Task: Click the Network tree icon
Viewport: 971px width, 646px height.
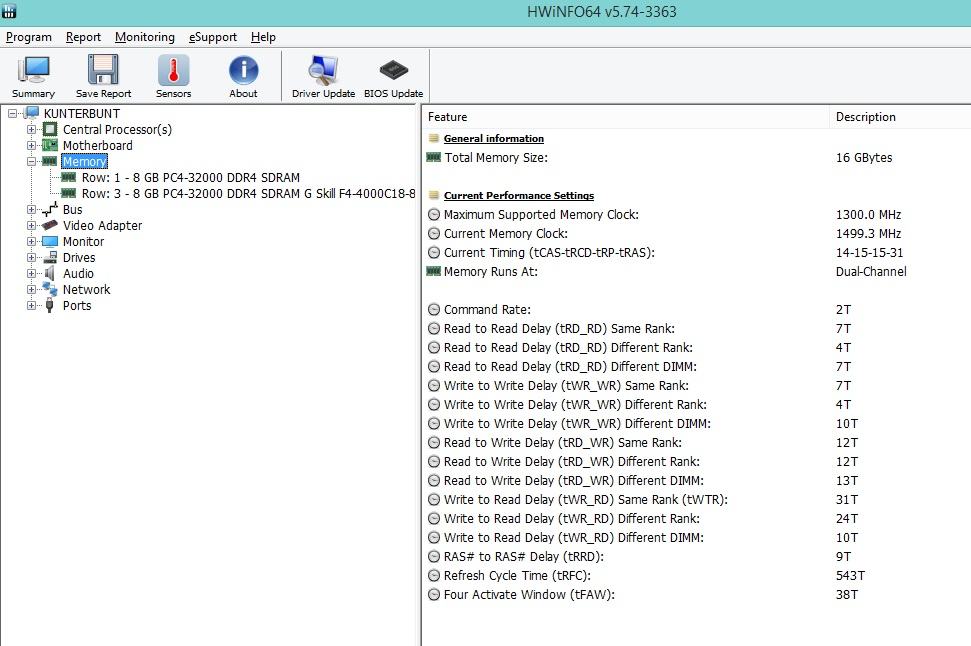Action: [x=50, y=289]
